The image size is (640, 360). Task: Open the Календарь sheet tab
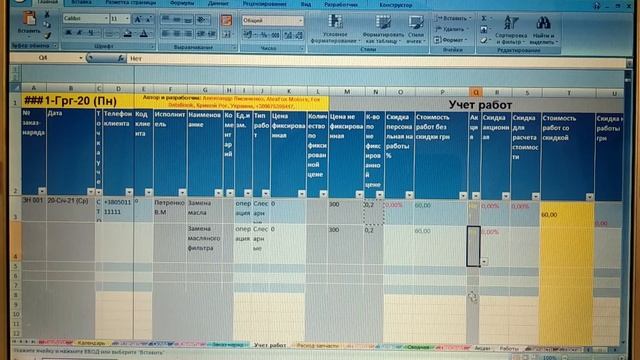(91, 343)
